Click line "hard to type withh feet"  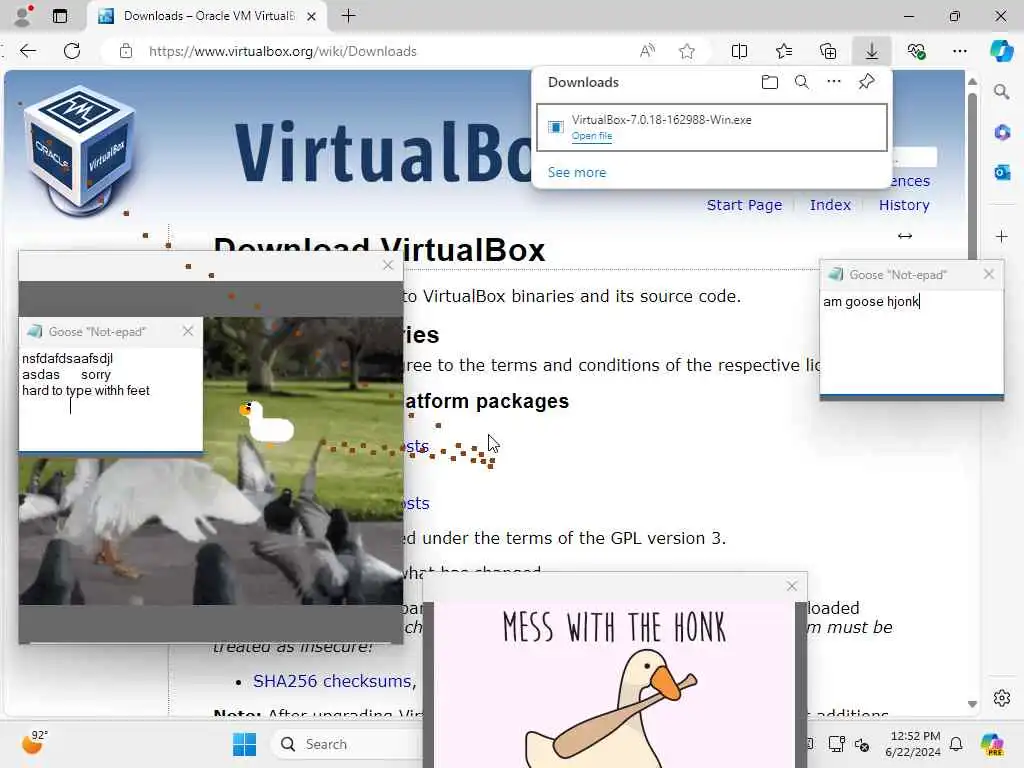tap(86, 391)
